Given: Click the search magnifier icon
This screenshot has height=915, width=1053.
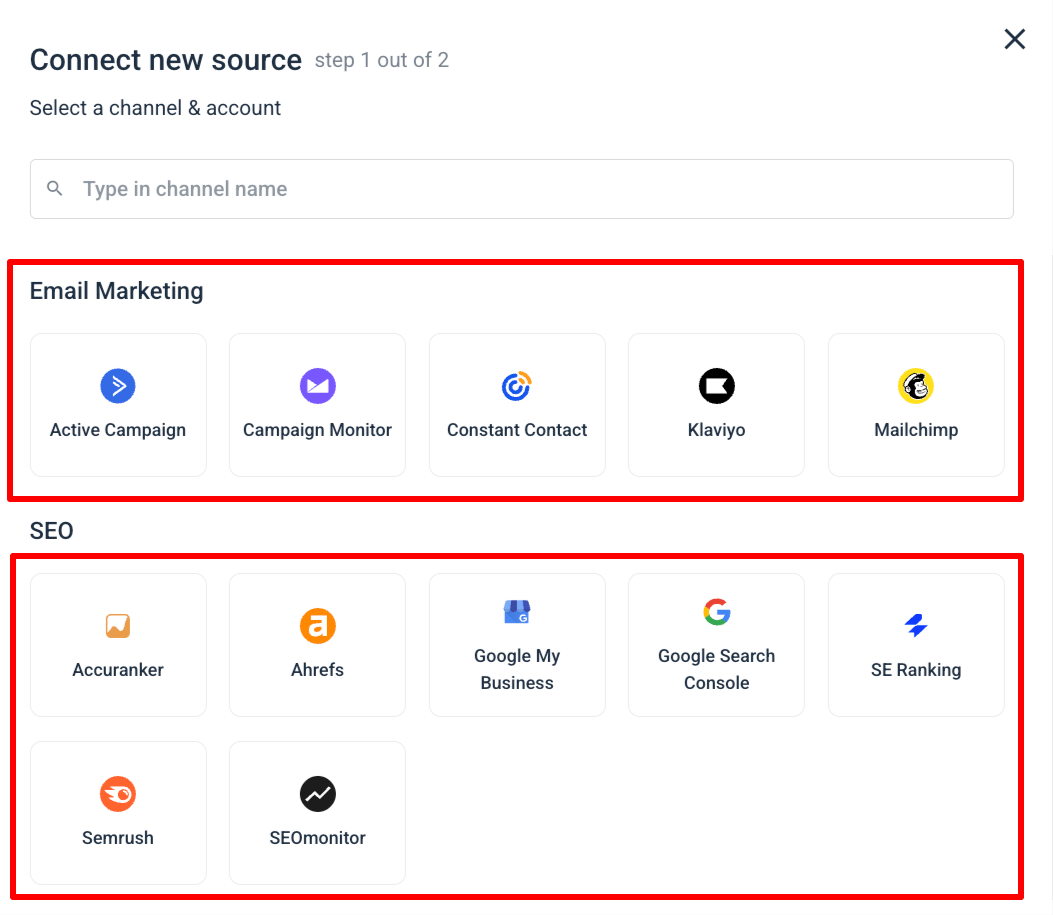Looking at the screenshot, I should [x=54, y=188].
